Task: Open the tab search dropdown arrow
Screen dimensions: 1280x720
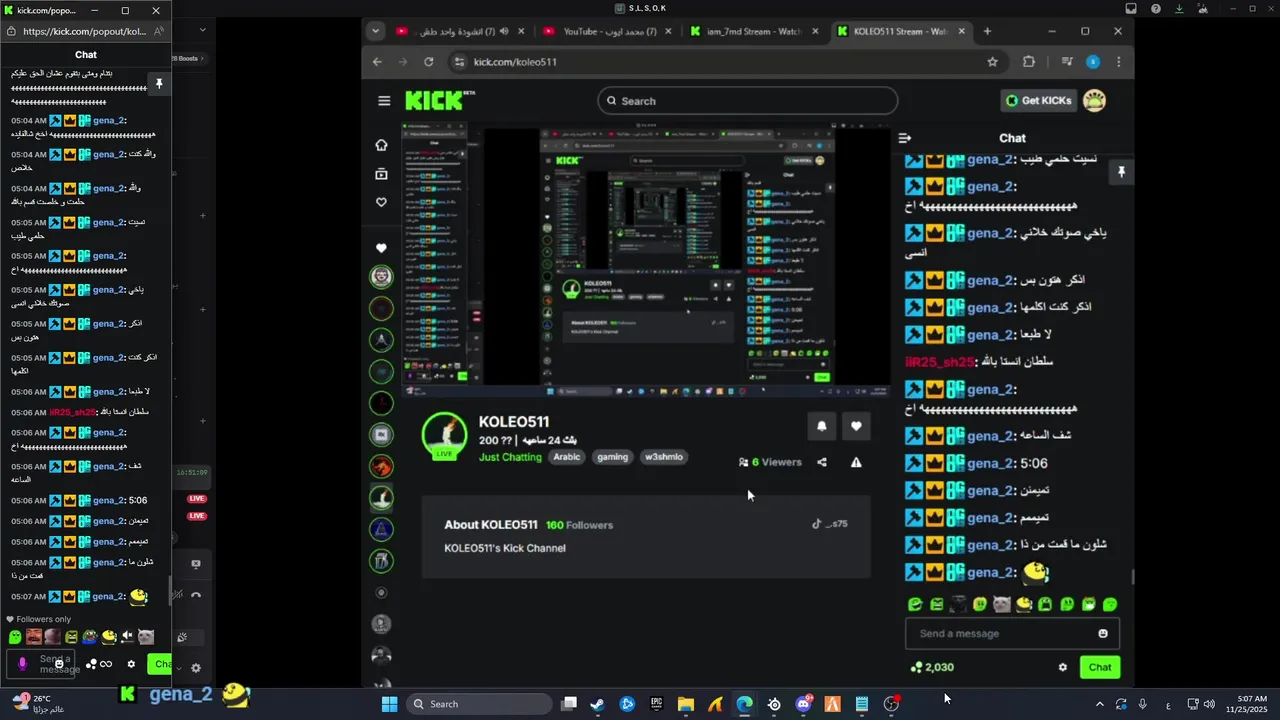Action: click(375, 31)
